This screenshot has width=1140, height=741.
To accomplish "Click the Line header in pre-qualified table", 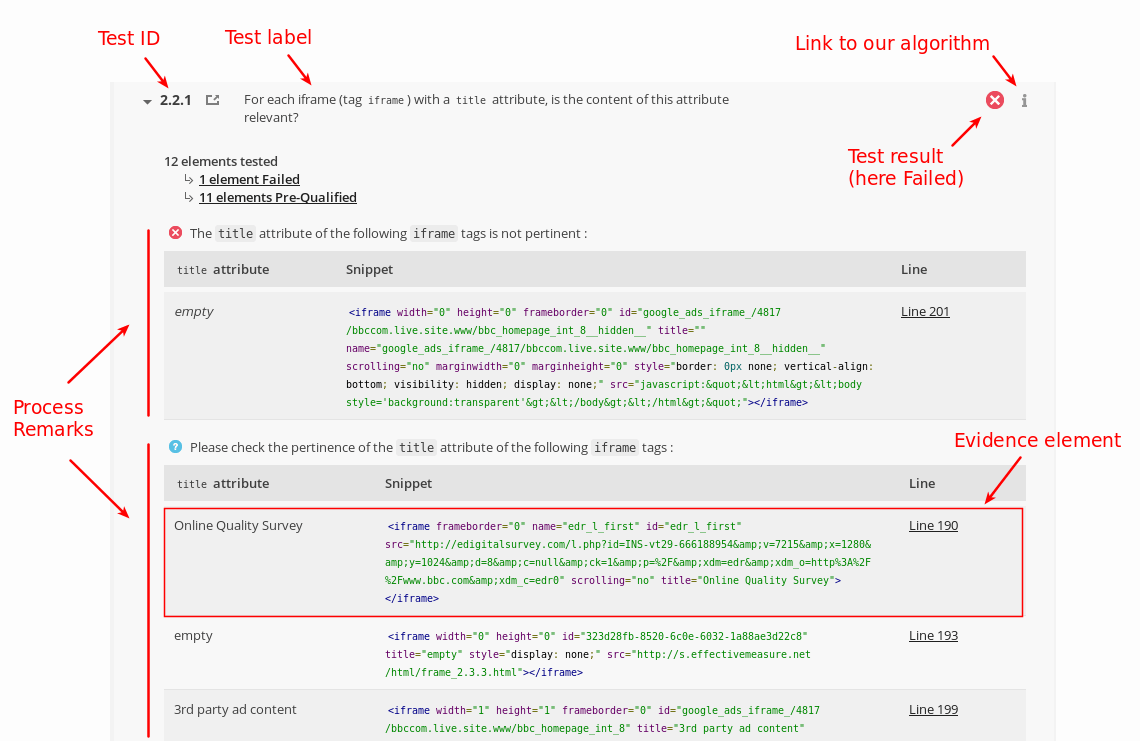I will (x=922, y=483).
